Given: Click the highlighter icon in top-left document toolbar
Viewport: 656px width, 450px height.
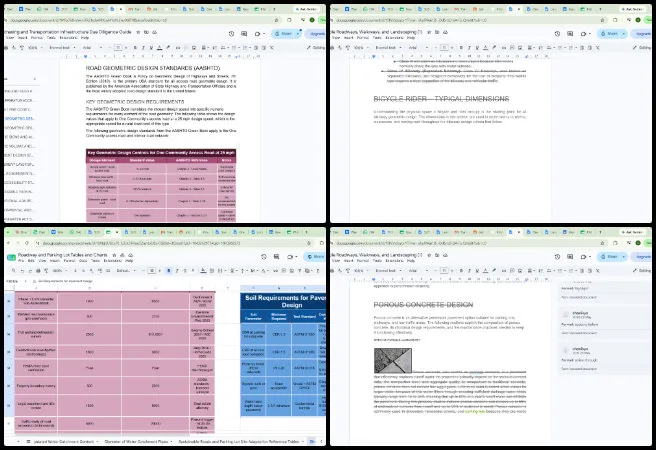Looking at the screenshot, I should coord(168,48).
